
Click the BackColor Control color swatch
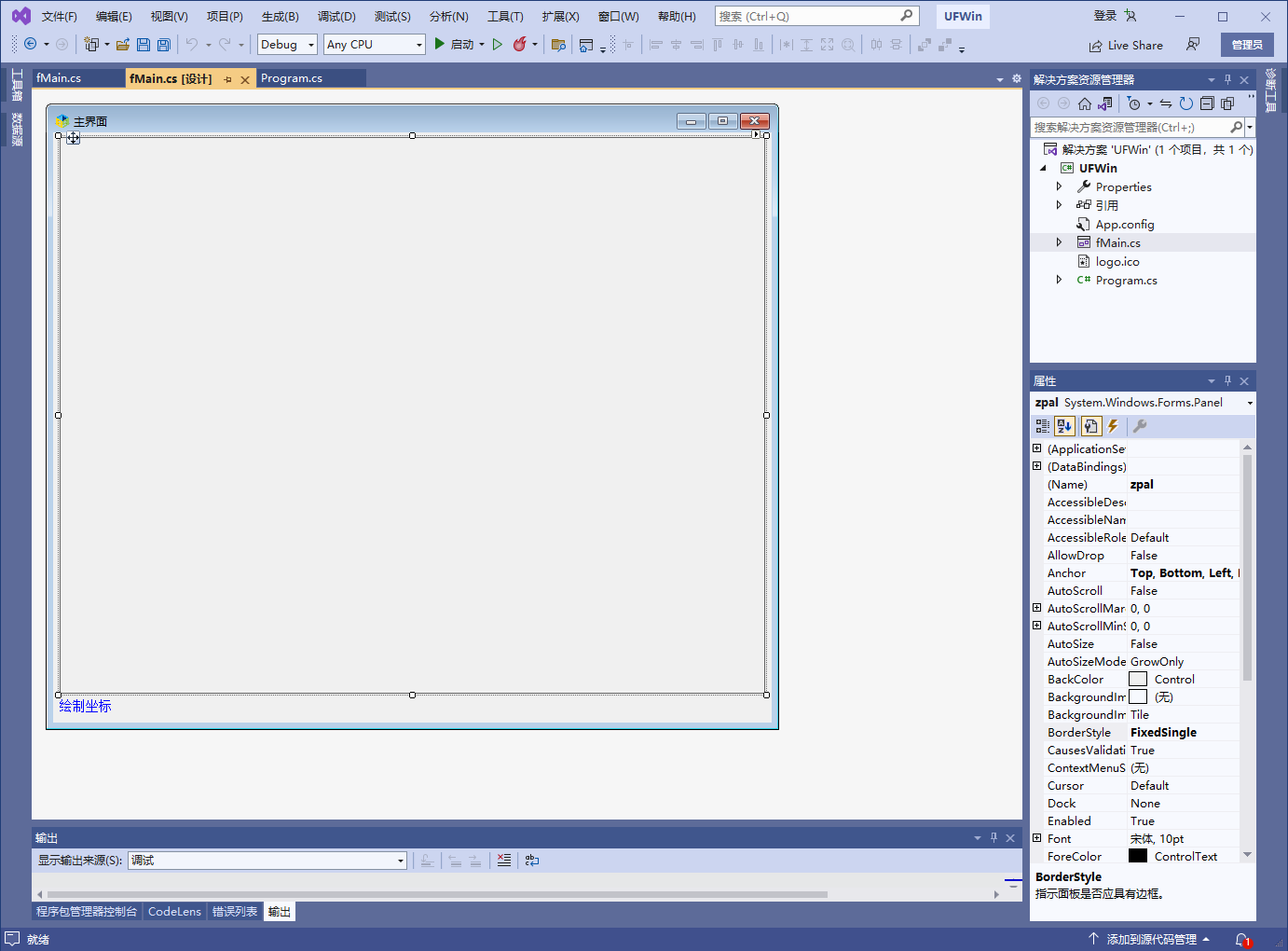click(1138, 679)
